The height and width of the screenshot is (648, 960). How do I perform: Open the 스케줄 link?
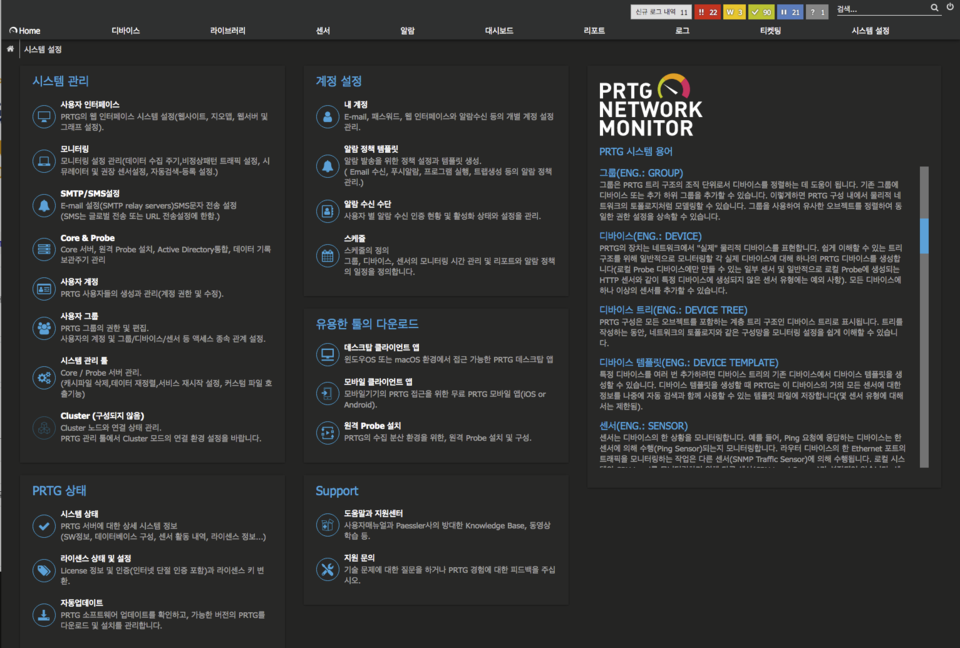point(354,238)
